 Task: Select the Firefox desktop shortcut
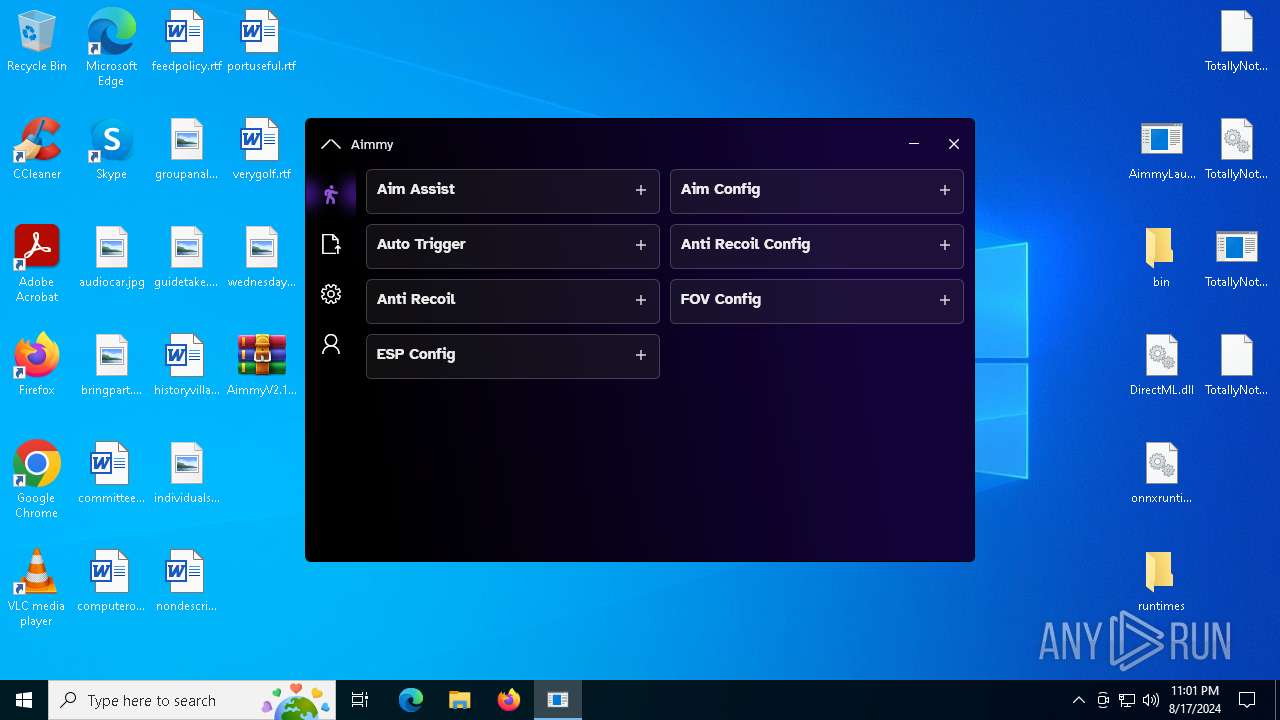pos(37,366)
